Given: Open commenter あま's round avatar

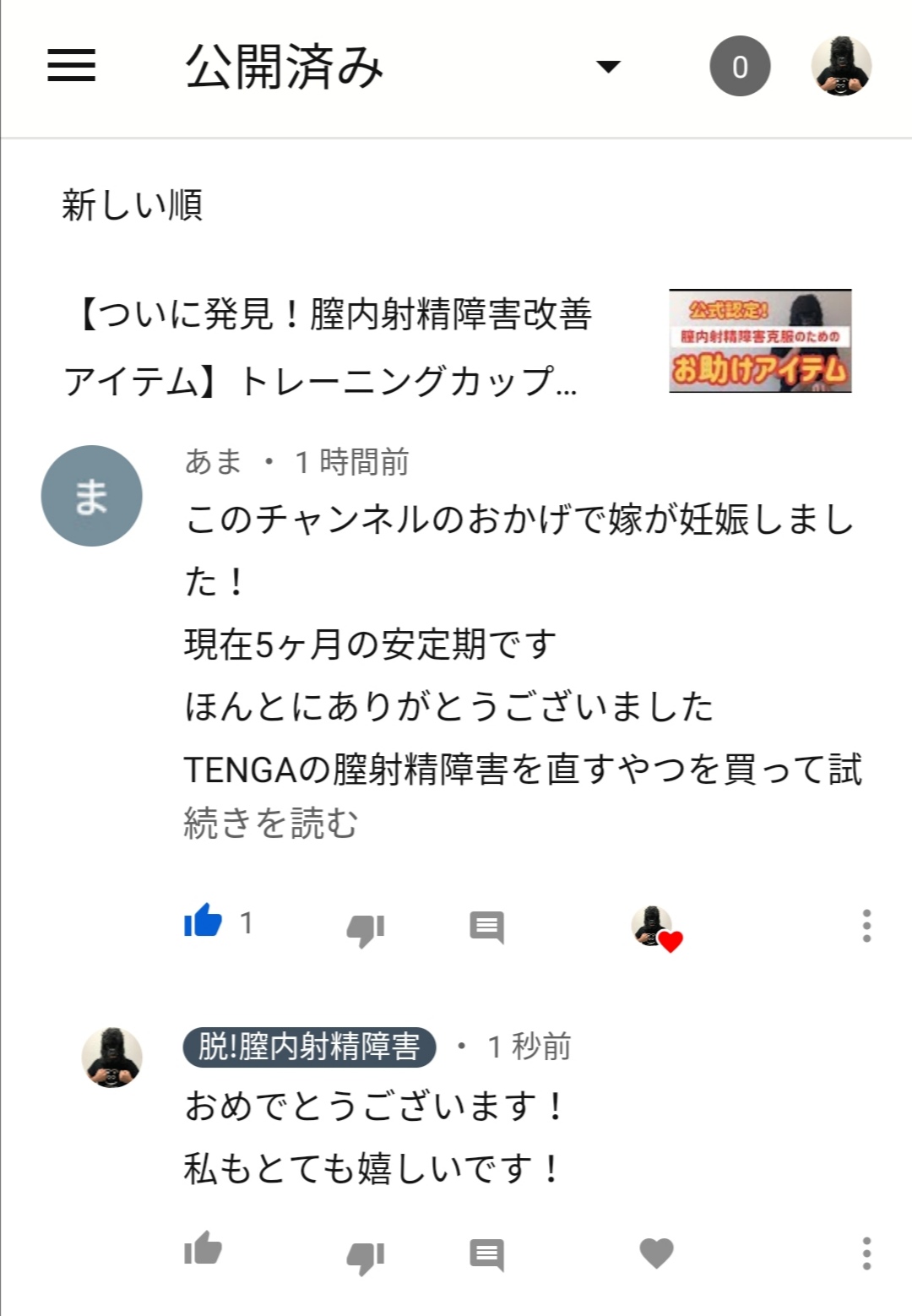Looking at the screenshot, I should tap(91, 496).
